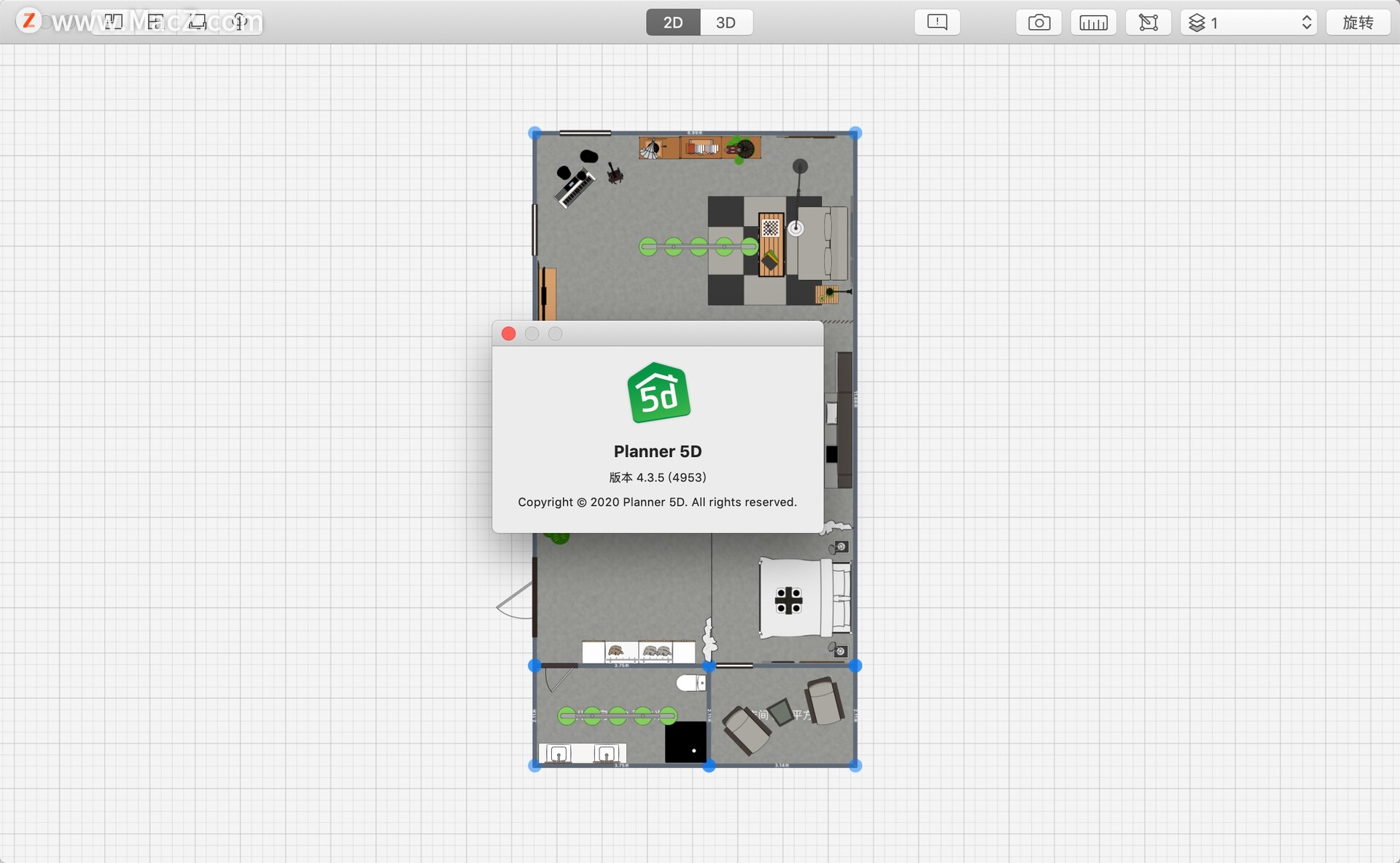Viewport: 1400px width, 863px height.
Task: Select the toilet in the bathroom
Action: [691, 683]
